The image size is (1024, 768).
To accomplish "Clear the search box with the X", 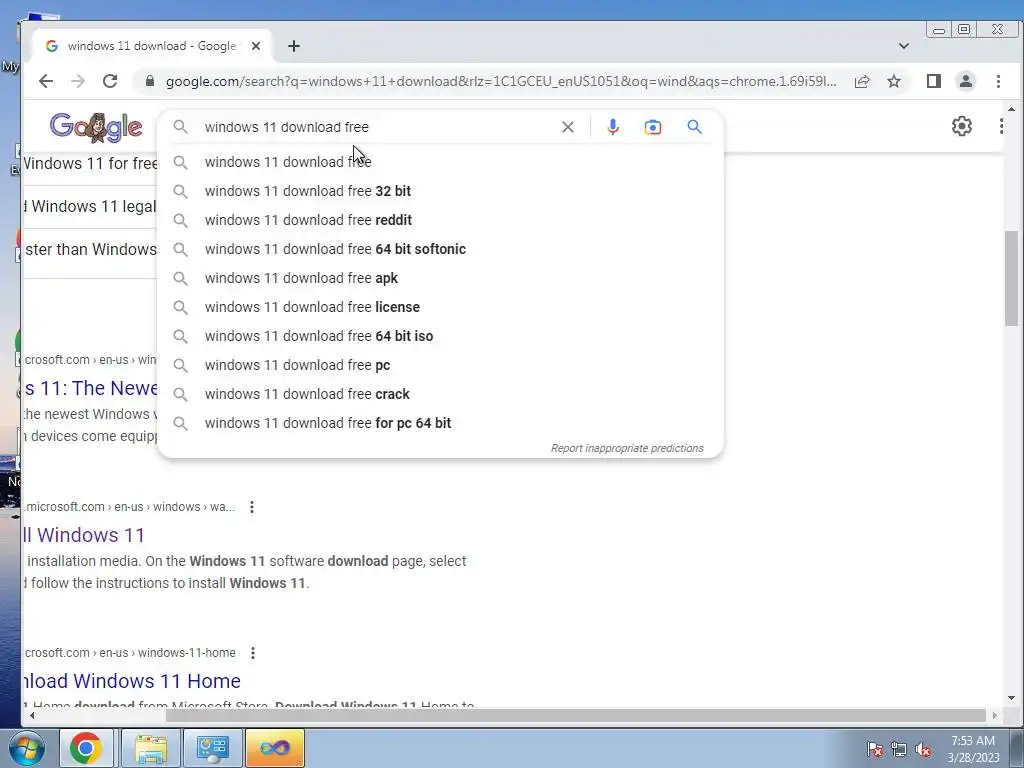I will [x=568, y=127].
